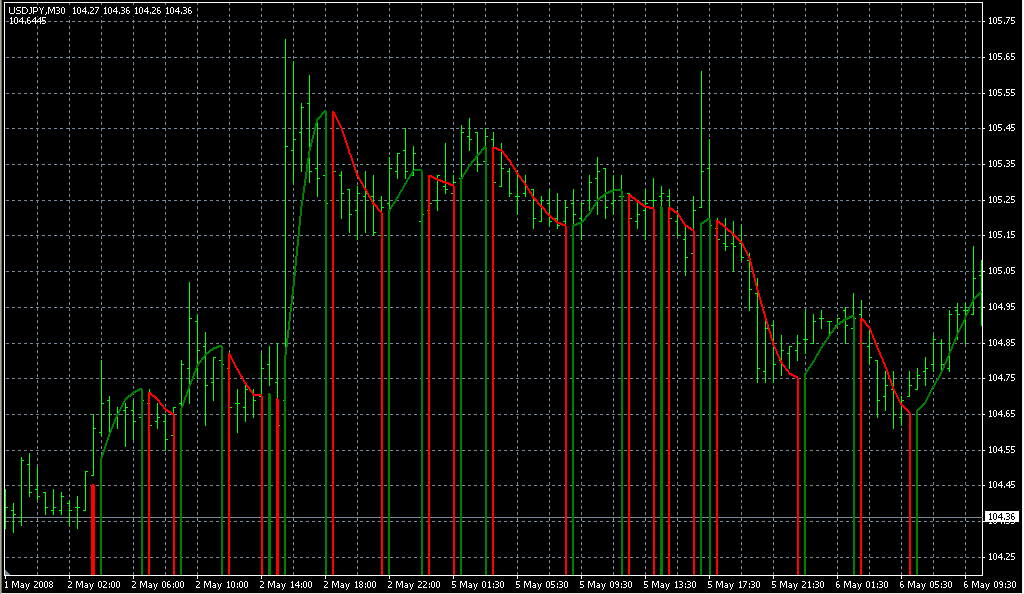Click the 5 May 01:30 time label

click(478, 584)
